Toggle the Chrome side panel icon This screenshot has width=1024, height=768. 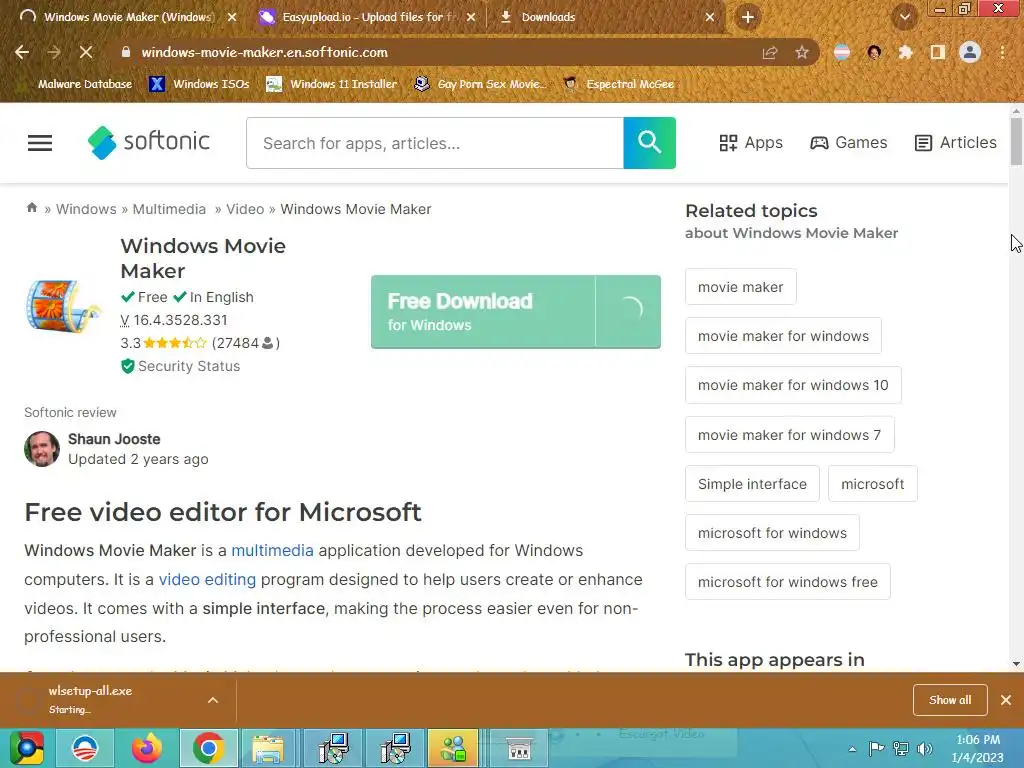[938, 52]
